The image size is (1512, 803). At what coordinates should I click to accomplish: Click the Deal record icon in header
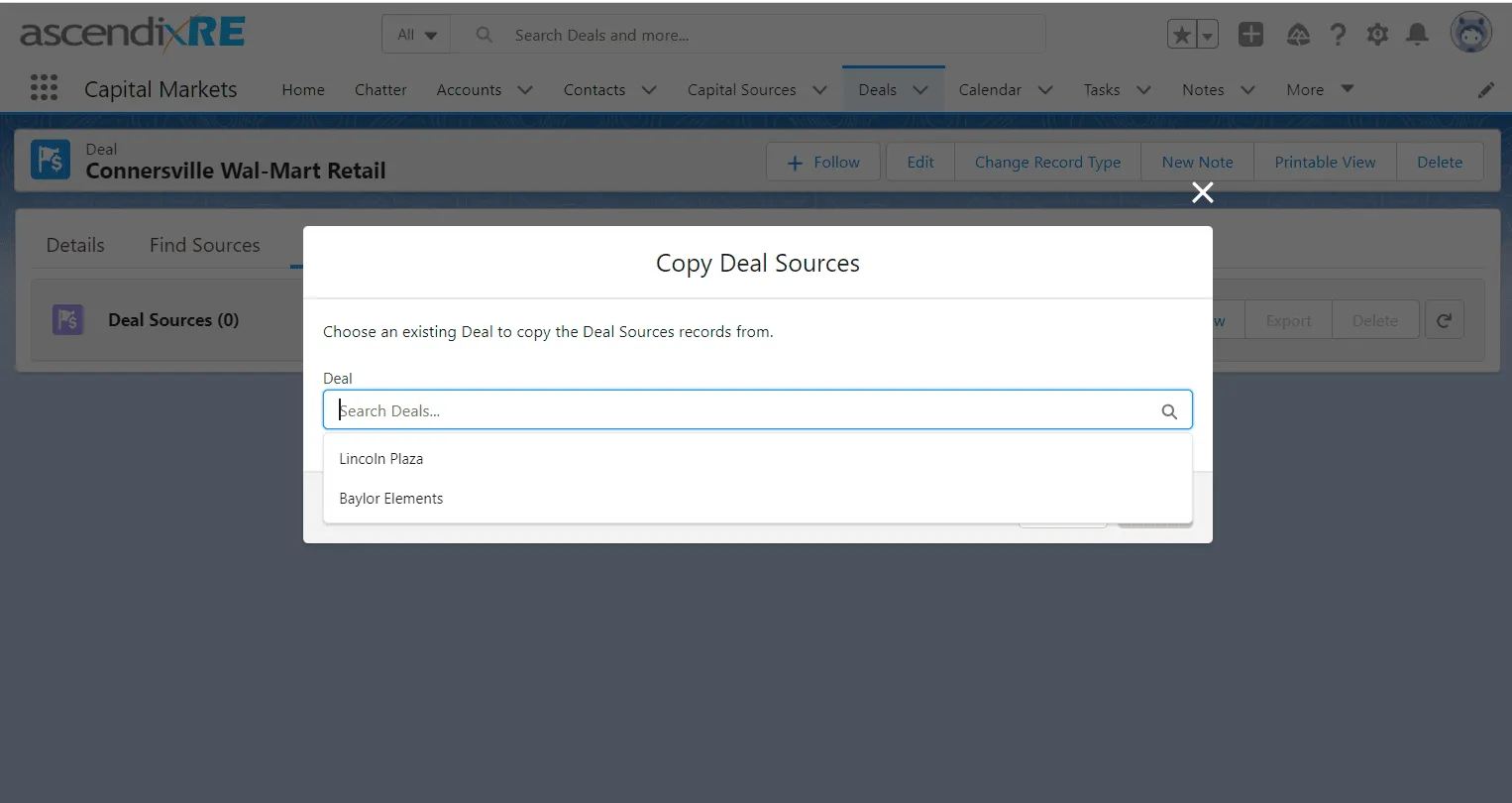coord(51,160)
